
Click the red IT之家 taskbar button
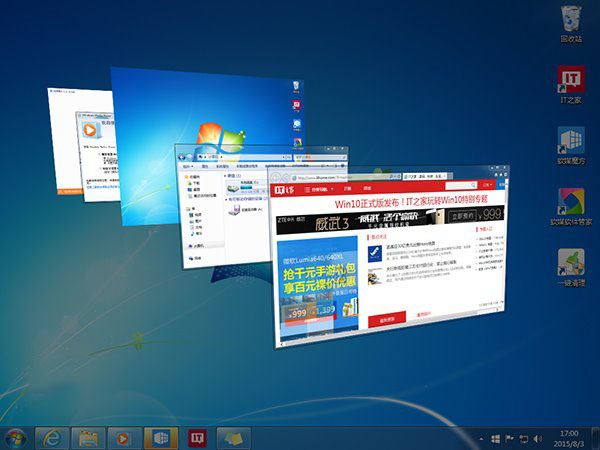click(x=196, y=438)
